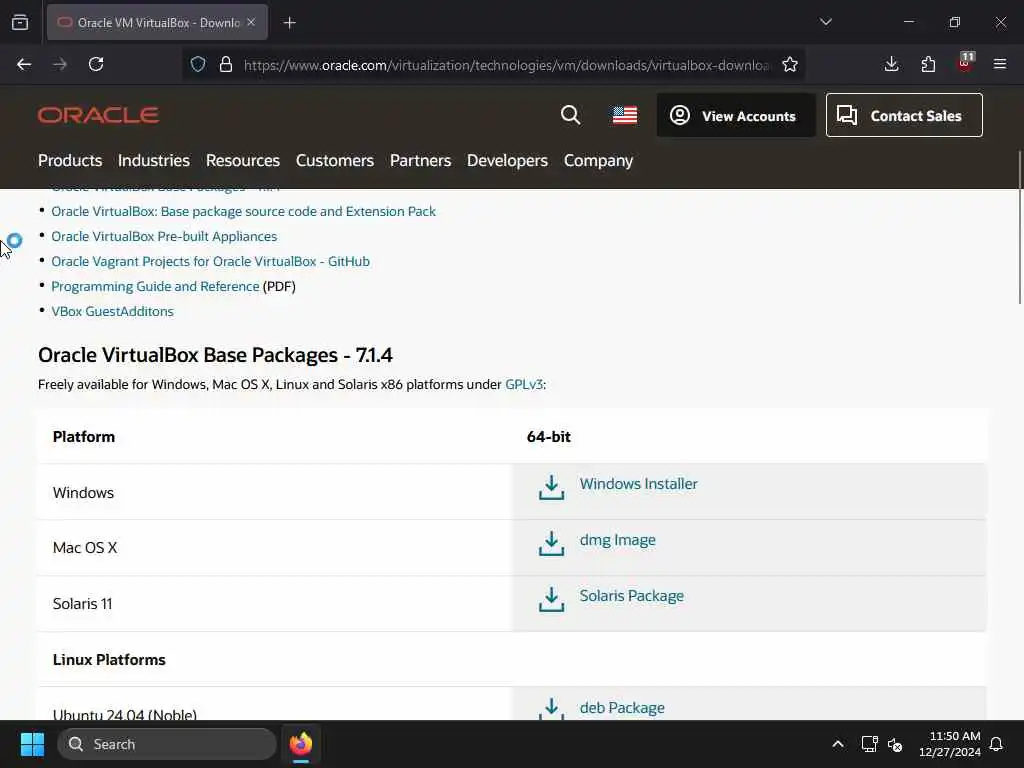Open the Resources menu
Screen dimensions: 1024x768
(243, 161)
